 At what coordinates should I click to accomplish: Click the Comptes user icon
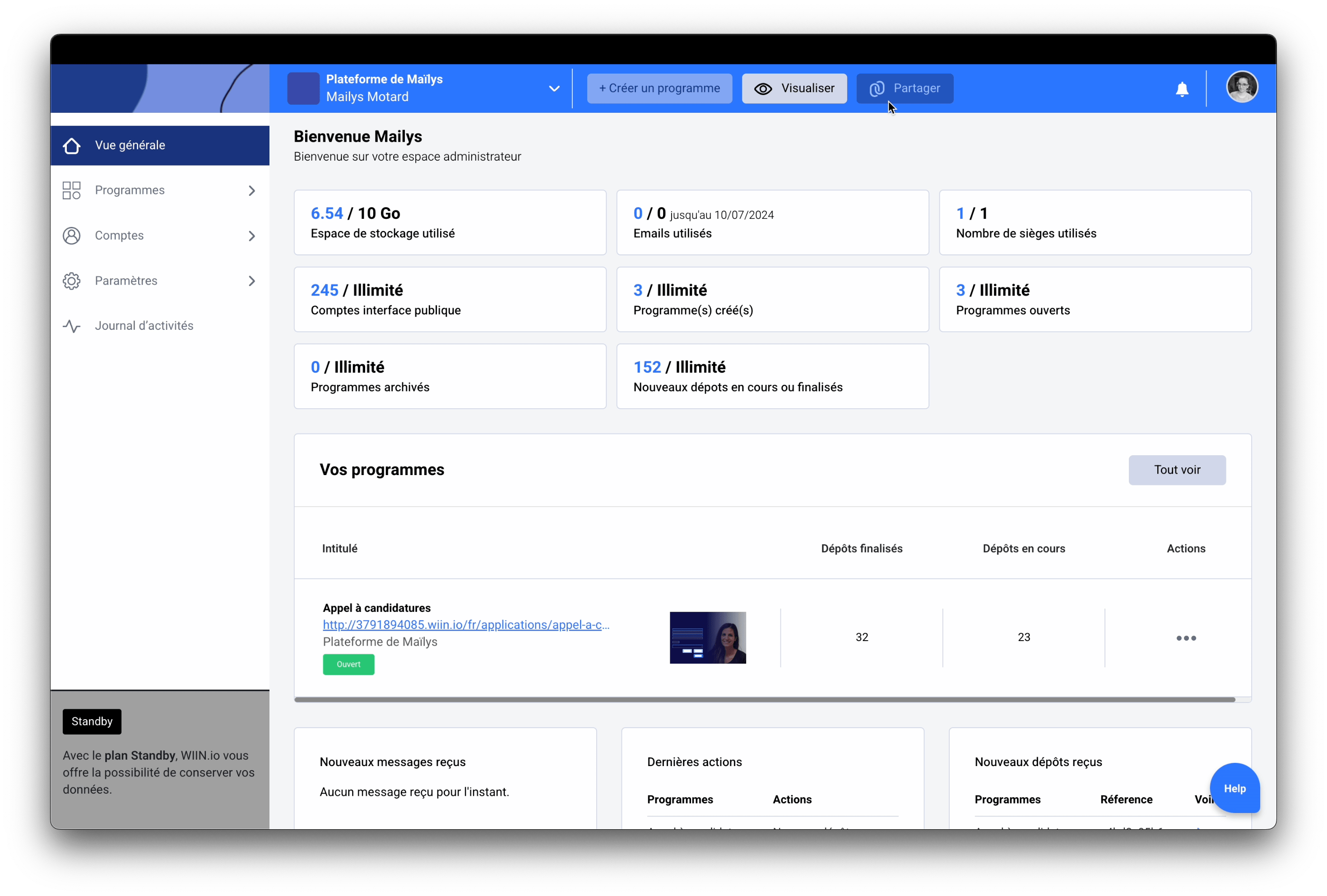tap(71, 236)
